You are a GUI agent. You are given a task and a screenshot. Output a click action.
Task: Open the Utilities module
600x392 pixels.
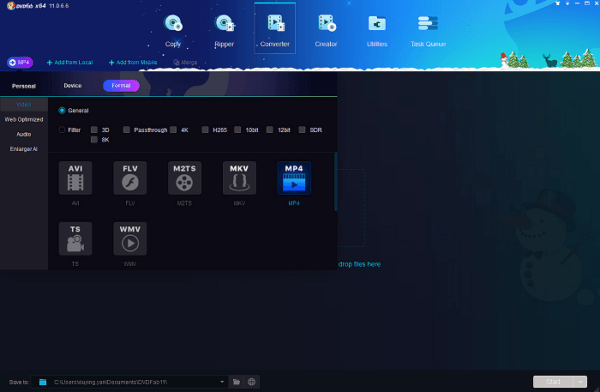(x=377, y=31)
